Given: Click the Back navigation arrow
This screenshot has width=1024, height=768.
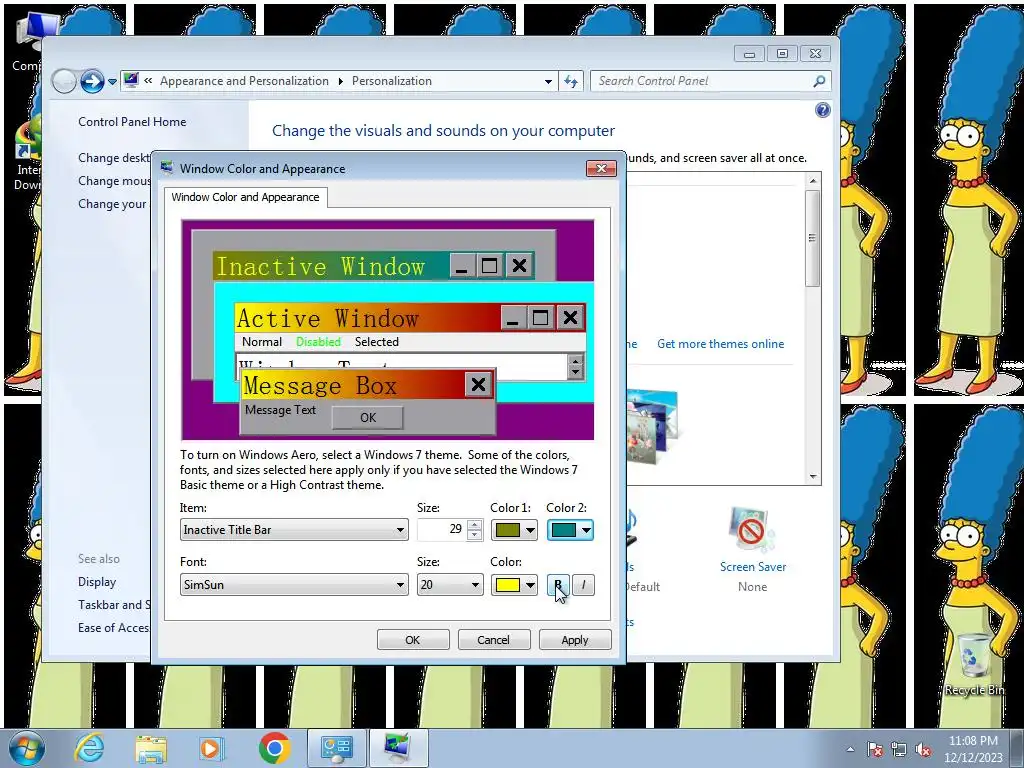Looking at the screenshot, I should pyautogui.click(x=64, y=82).
